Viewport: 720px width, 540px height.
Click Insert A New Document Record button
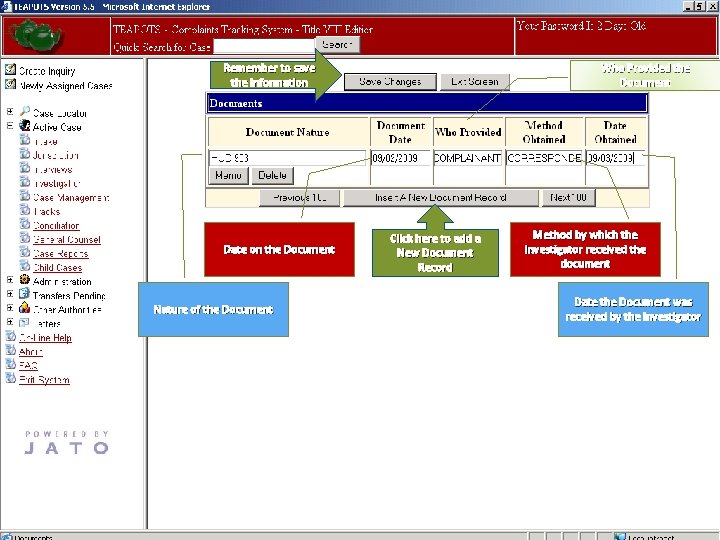coord(441,198)
